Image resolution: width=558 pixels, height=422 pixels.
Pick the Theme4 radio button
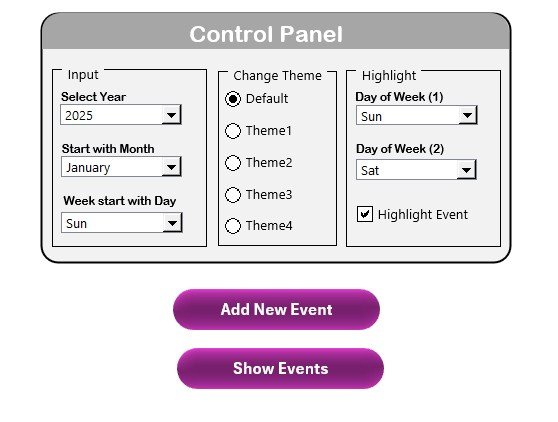pyautogui.click(x=233, y=226)
